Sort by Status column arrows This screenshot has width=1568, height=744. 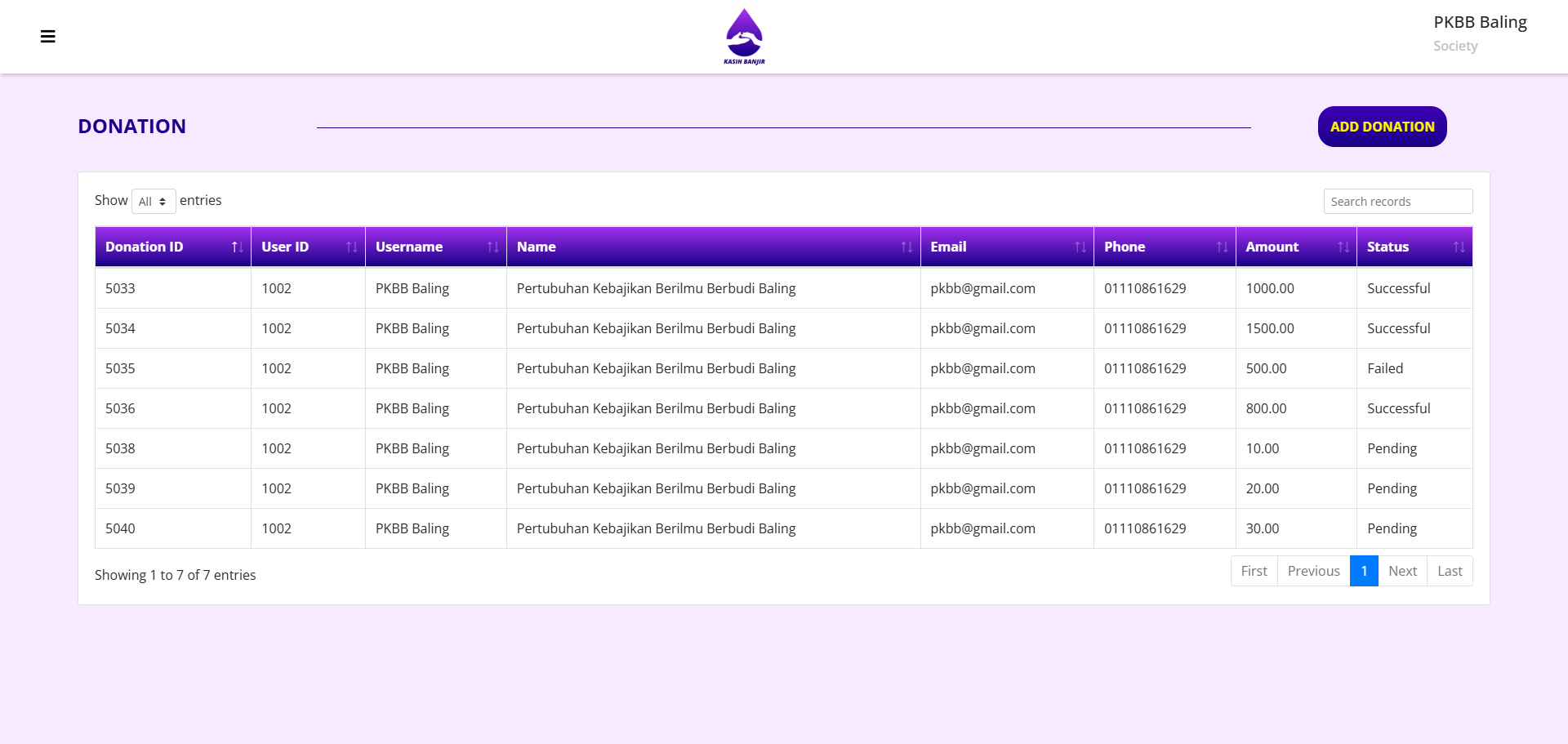pos(1459,247)
